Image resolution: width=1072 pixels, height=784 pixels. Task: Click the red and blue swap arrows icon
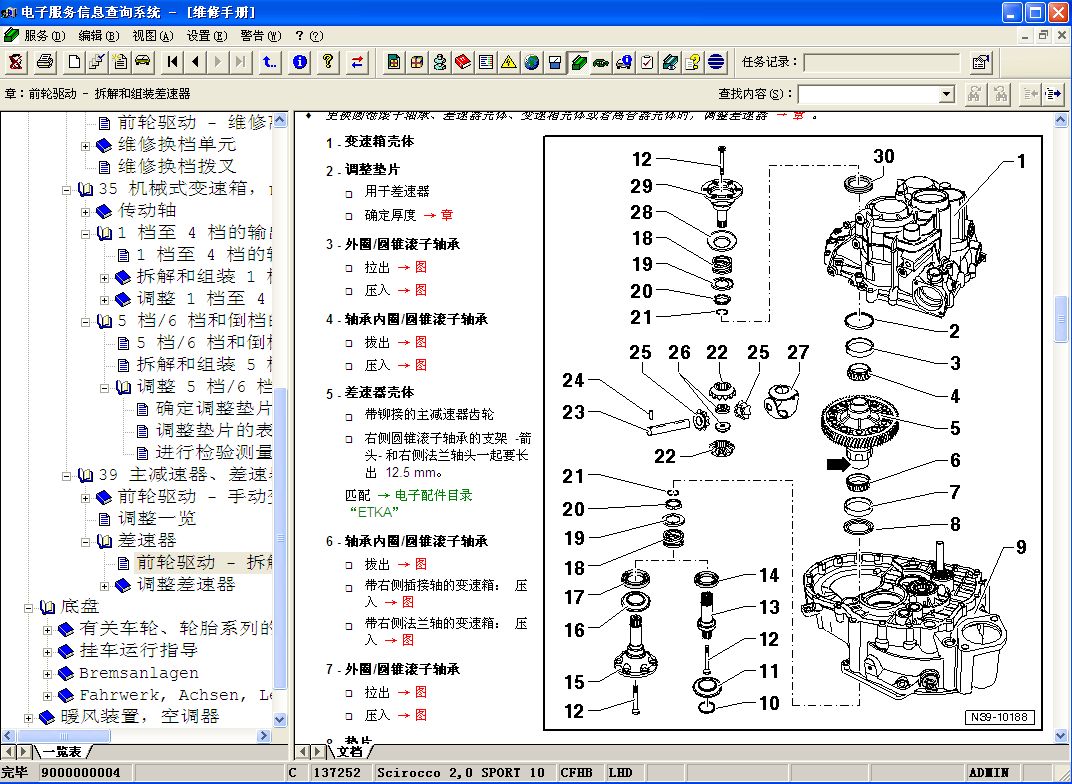pyautogui.click(x=357, y=62)
